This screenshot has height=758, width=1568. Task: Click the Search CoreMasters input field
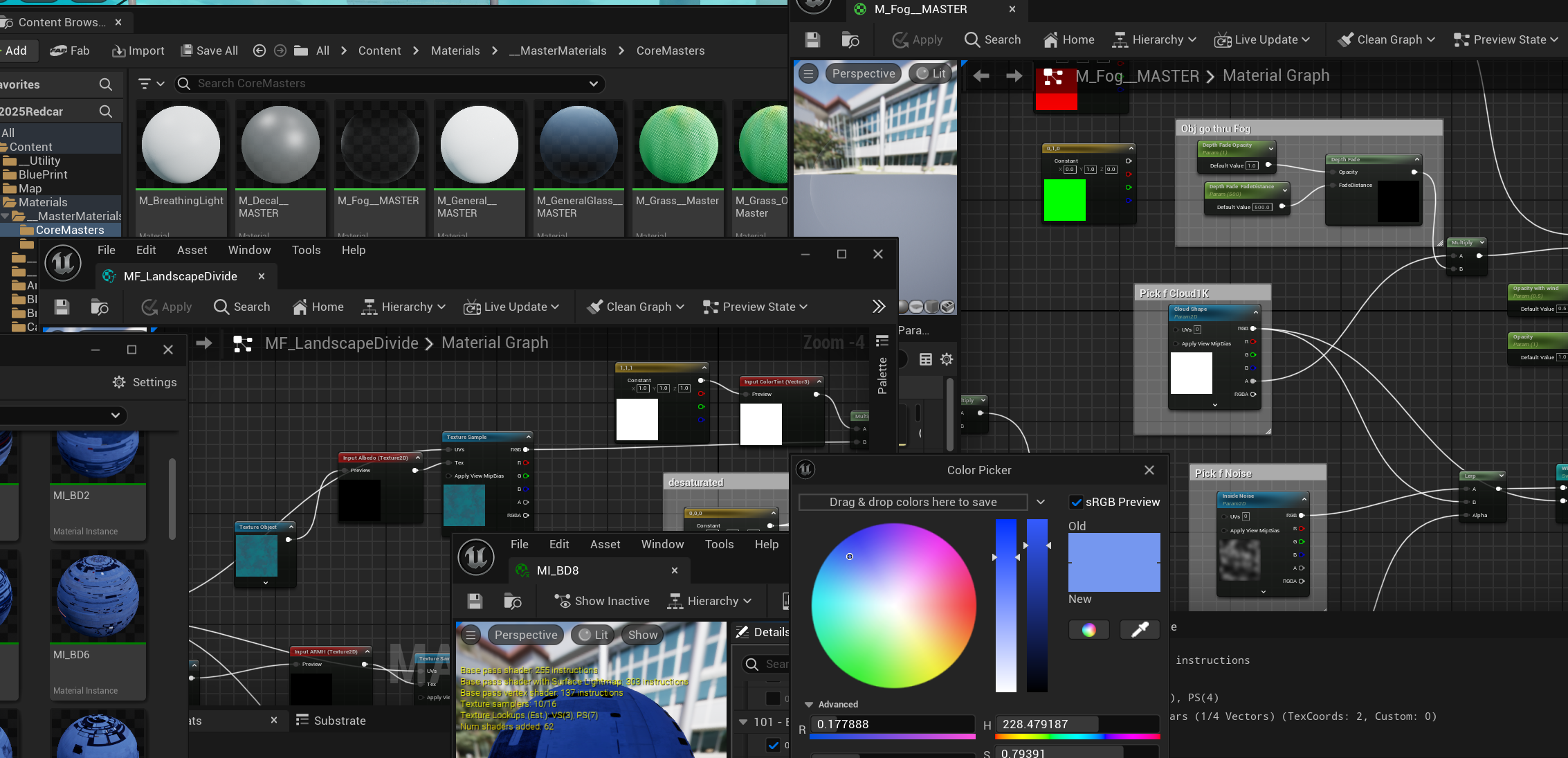point(388,84)
